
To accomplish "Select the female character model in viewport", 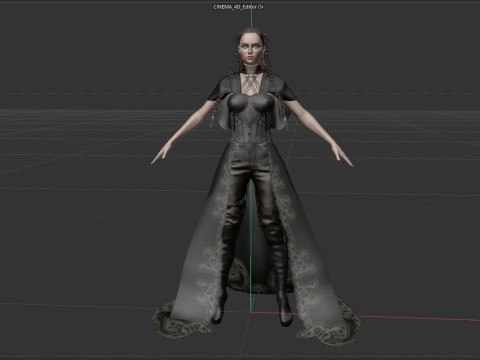I will tap(252, 187).
